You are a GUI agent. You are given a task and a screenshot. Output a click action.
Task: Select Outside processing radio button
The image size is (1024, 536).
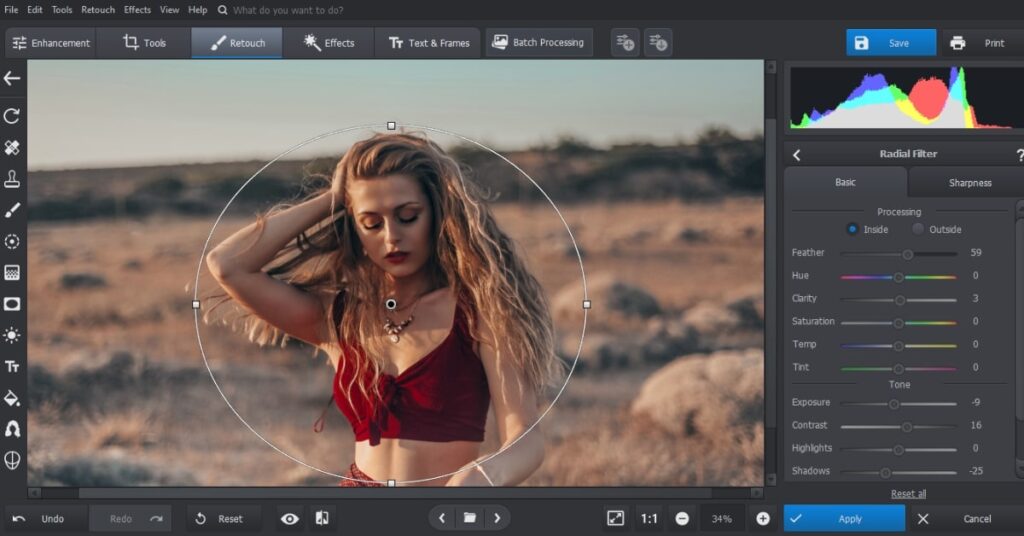pos(918,229)
